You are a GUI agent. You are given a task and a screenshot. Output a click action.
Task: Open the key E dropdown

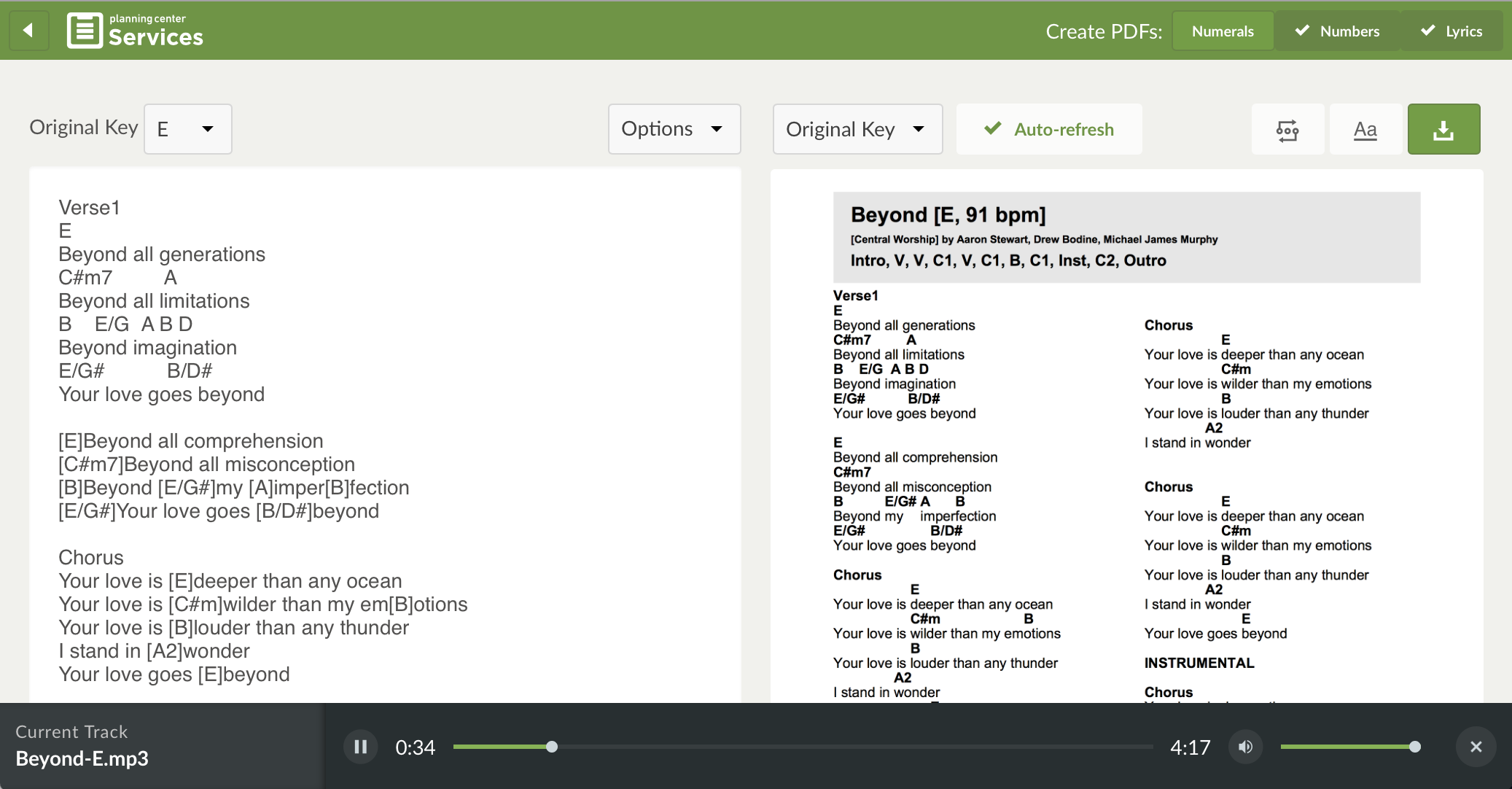187,130
